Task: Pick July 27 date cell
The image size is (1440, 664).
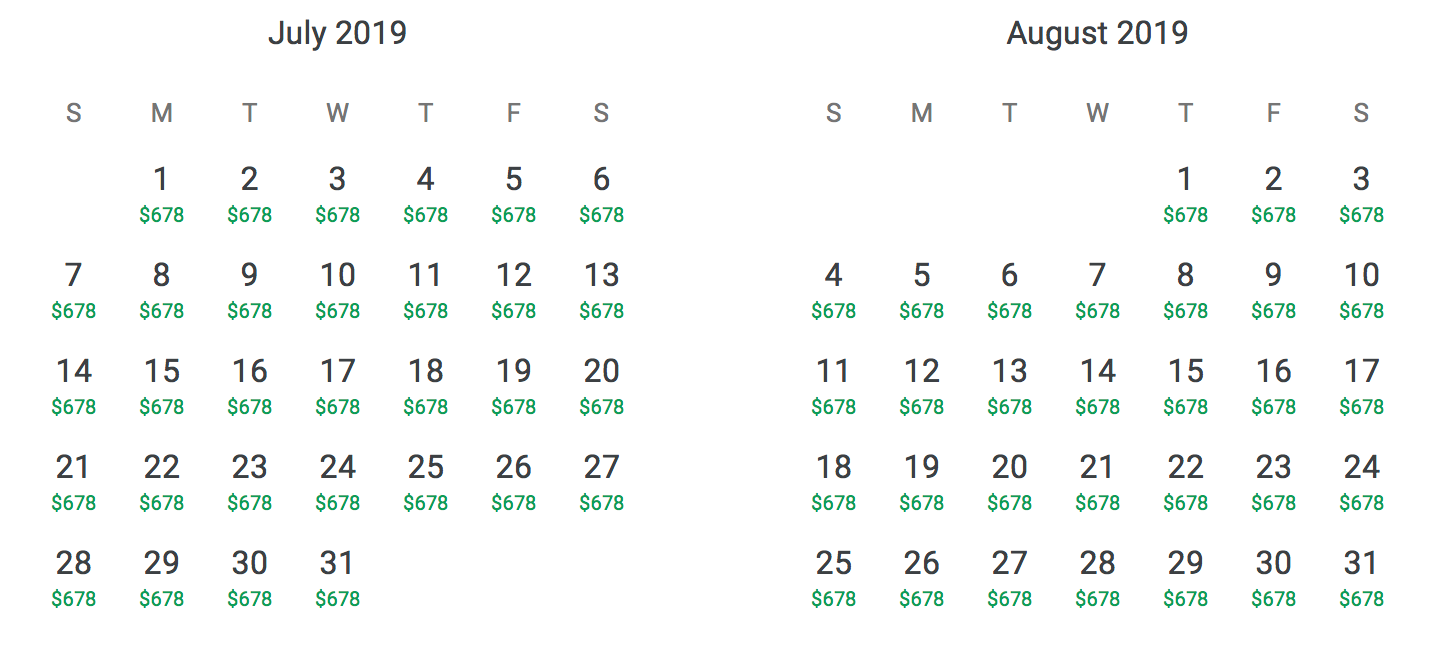Action: (602, 480)
